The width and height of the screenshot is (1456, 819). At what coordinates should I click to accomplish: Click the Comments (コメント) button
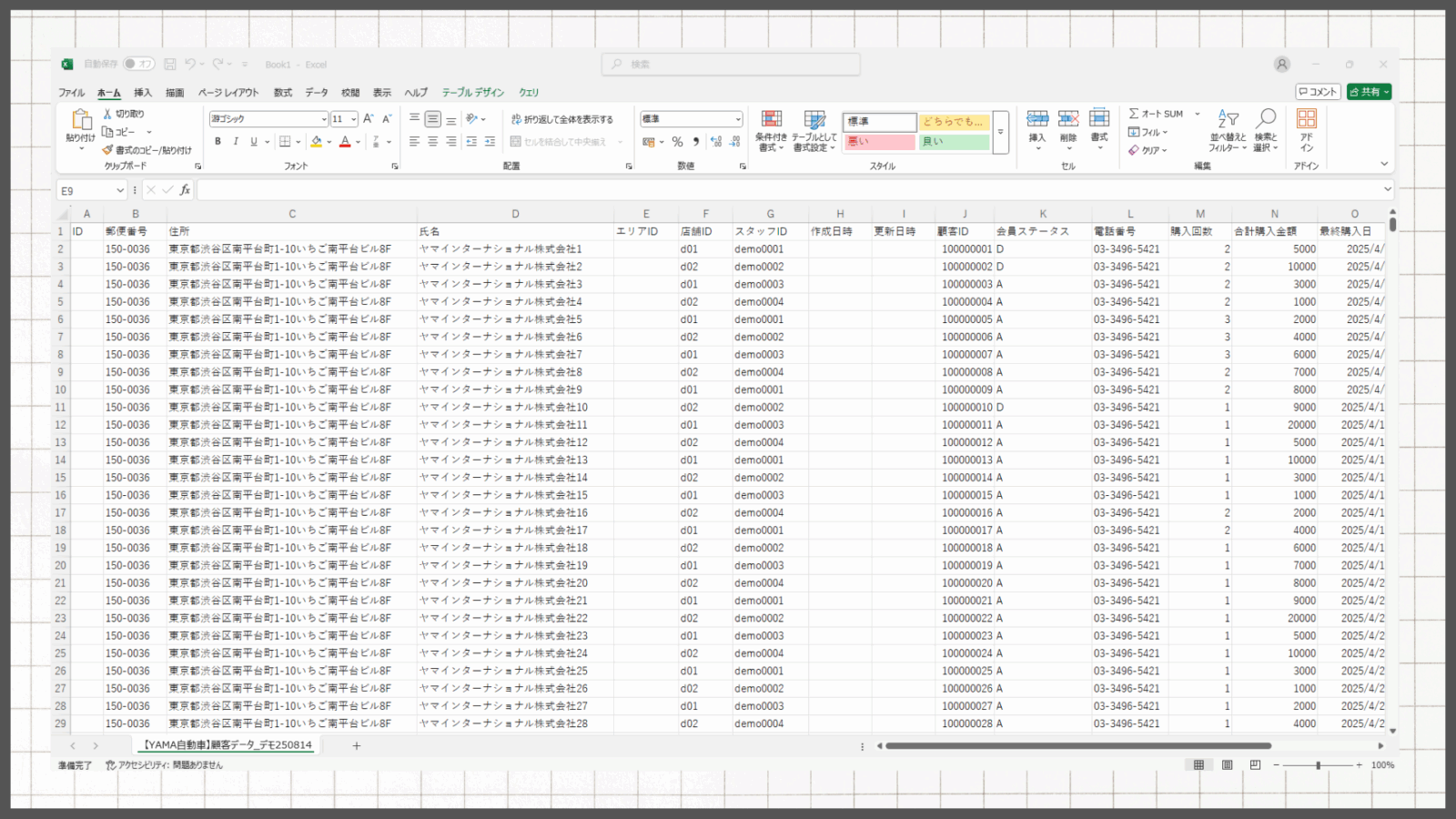click(1318, 92)
